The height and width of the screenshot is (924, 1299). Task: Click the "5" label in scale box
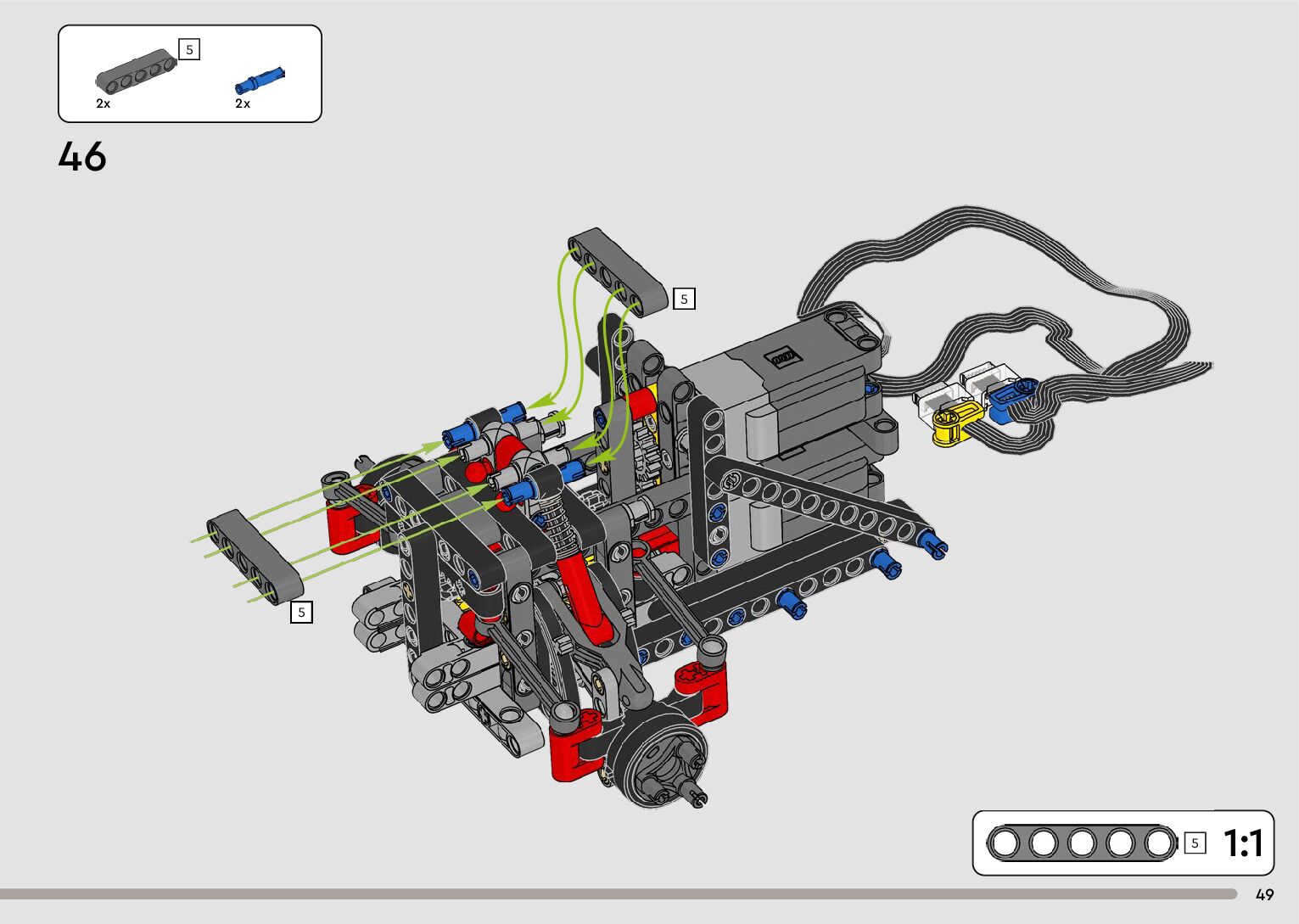pos(1195,843)
